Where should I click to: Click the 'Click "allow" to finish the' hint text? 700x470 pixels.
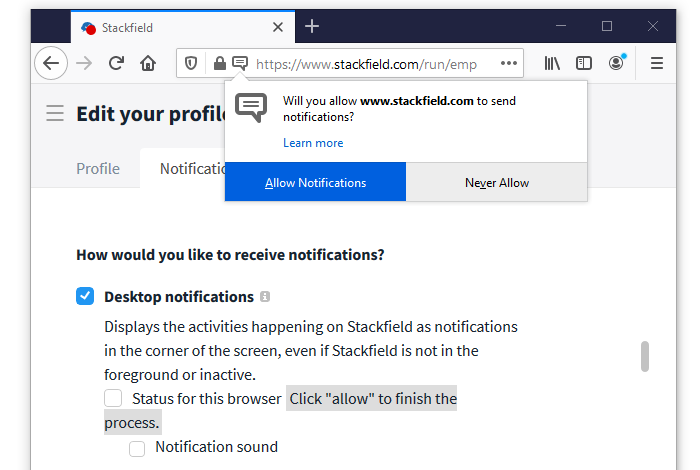(373, 399)
